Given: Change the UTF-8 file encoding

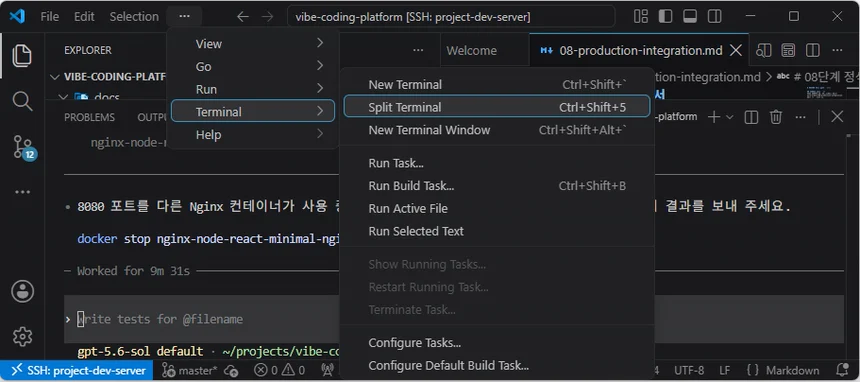Looking at the screenshot, I should pos(689,370).
